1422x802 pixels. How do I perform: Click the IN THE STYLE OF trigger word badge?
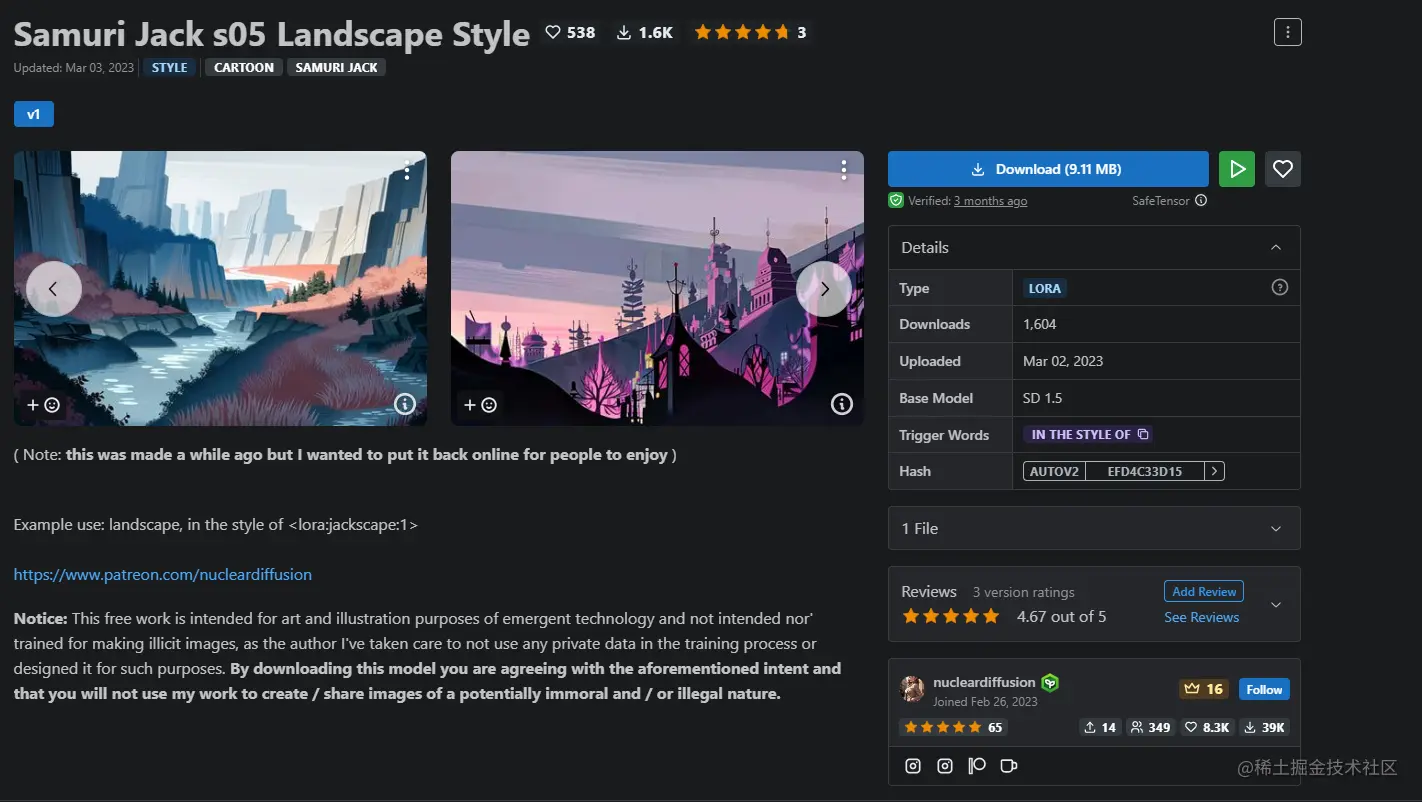tap(1087, 434)
